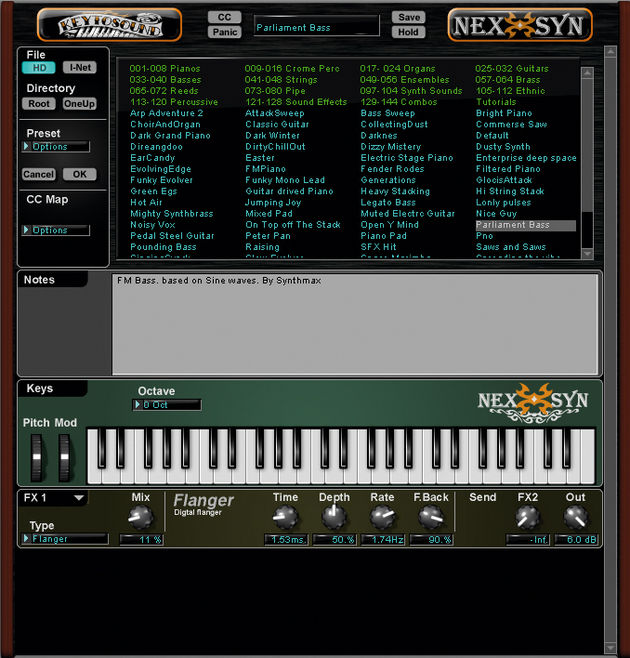Open folder 033-040 Basses
This screenshot has height=658, width=630.
coord(165,80)
